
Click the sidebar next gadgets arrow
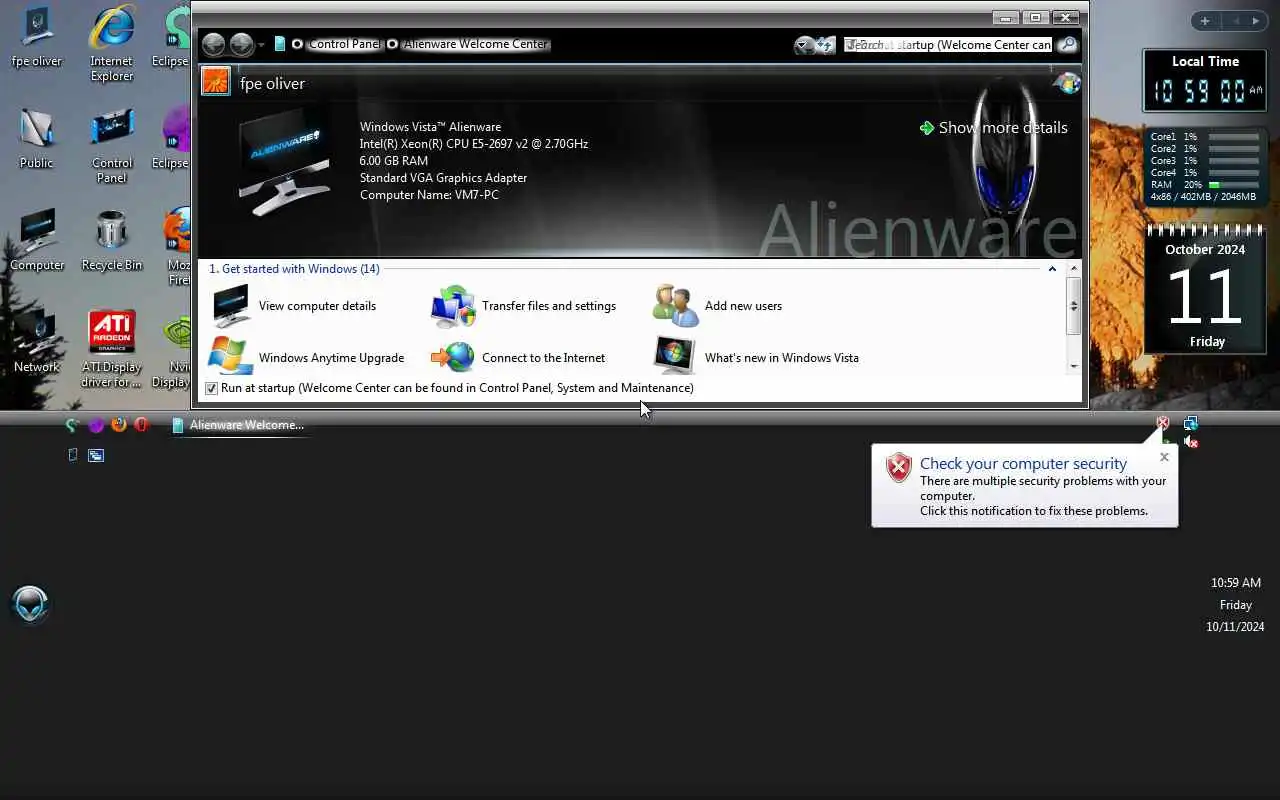pos(1256,21)
